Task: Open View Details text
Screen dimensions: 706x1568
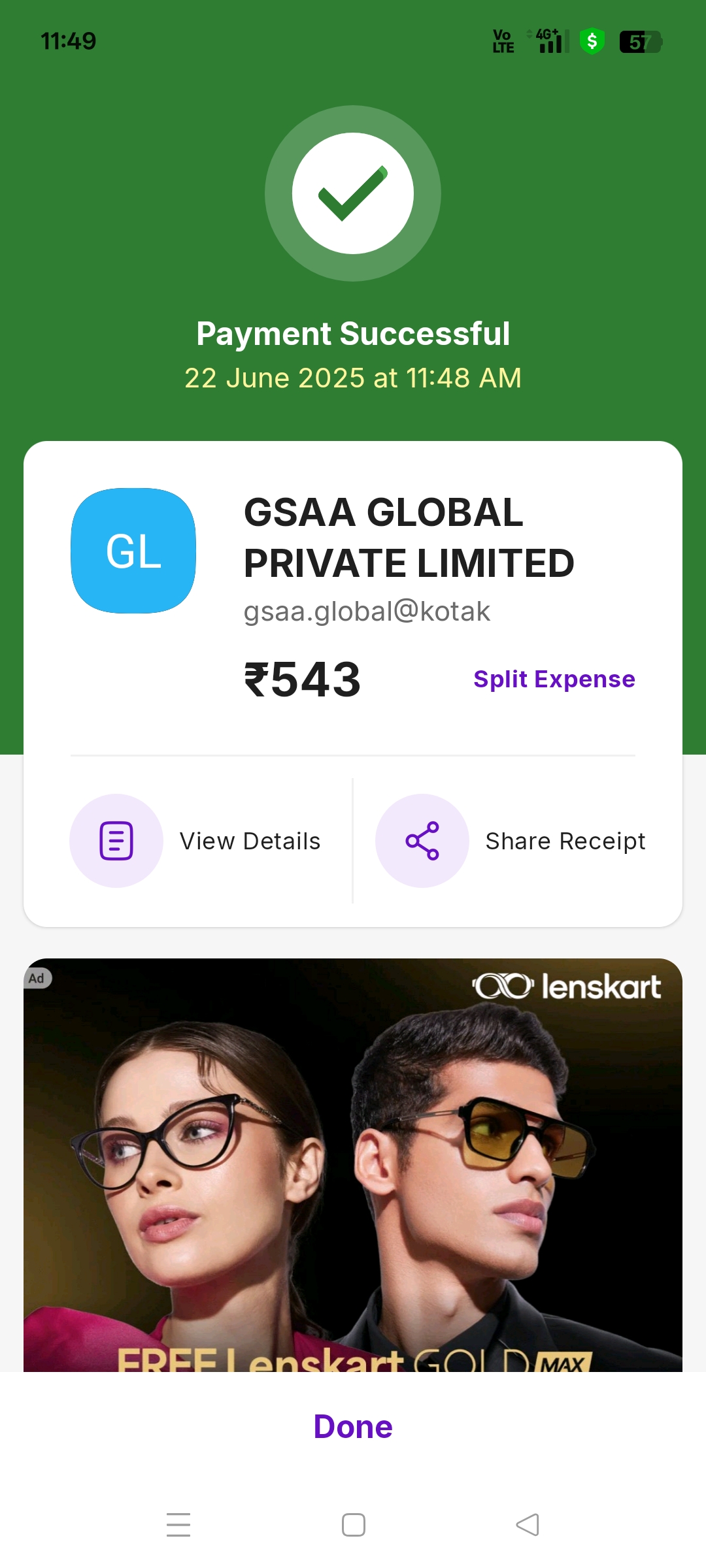Action: 250,841
